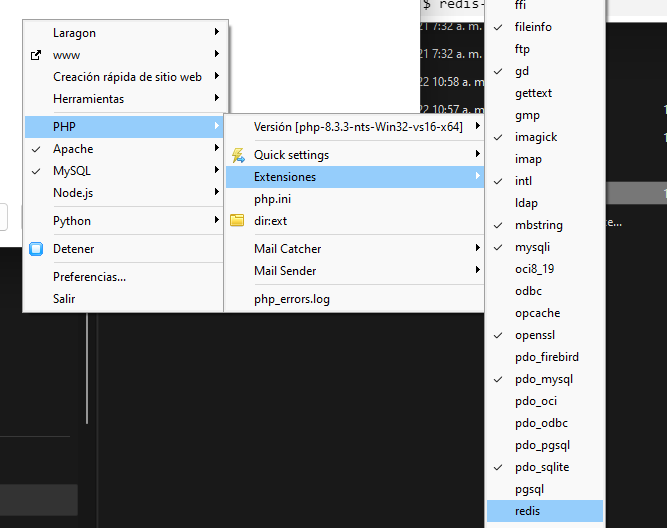Enable the redis extension
This screenshot has width=667, height=528.
click(545, 511)
